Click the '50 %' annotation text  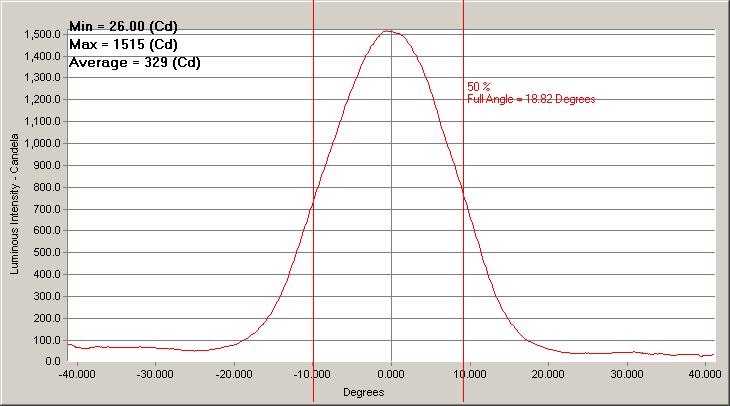(478, 87)
